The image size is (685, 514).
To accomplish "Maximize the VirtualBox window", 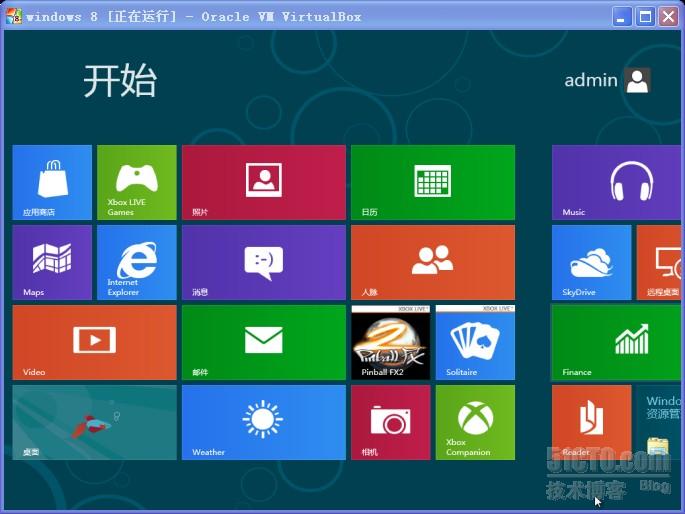I will click(x=645, y=17).
